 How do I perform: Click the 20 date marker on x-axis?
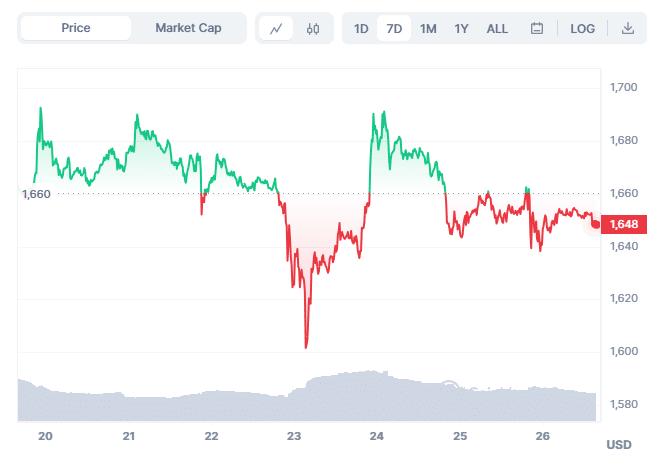click(45, 436)
